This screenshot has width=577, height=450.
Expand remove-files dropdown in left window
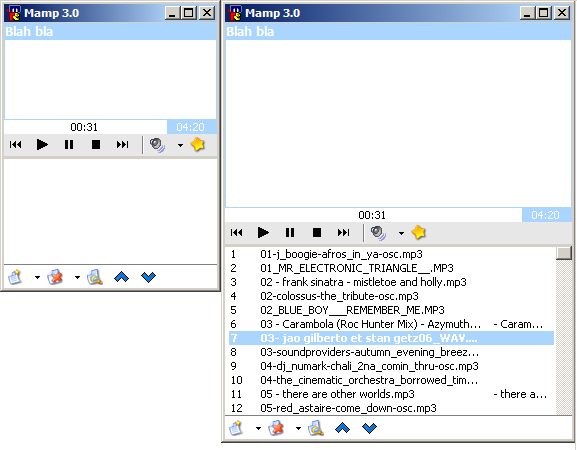77,277
